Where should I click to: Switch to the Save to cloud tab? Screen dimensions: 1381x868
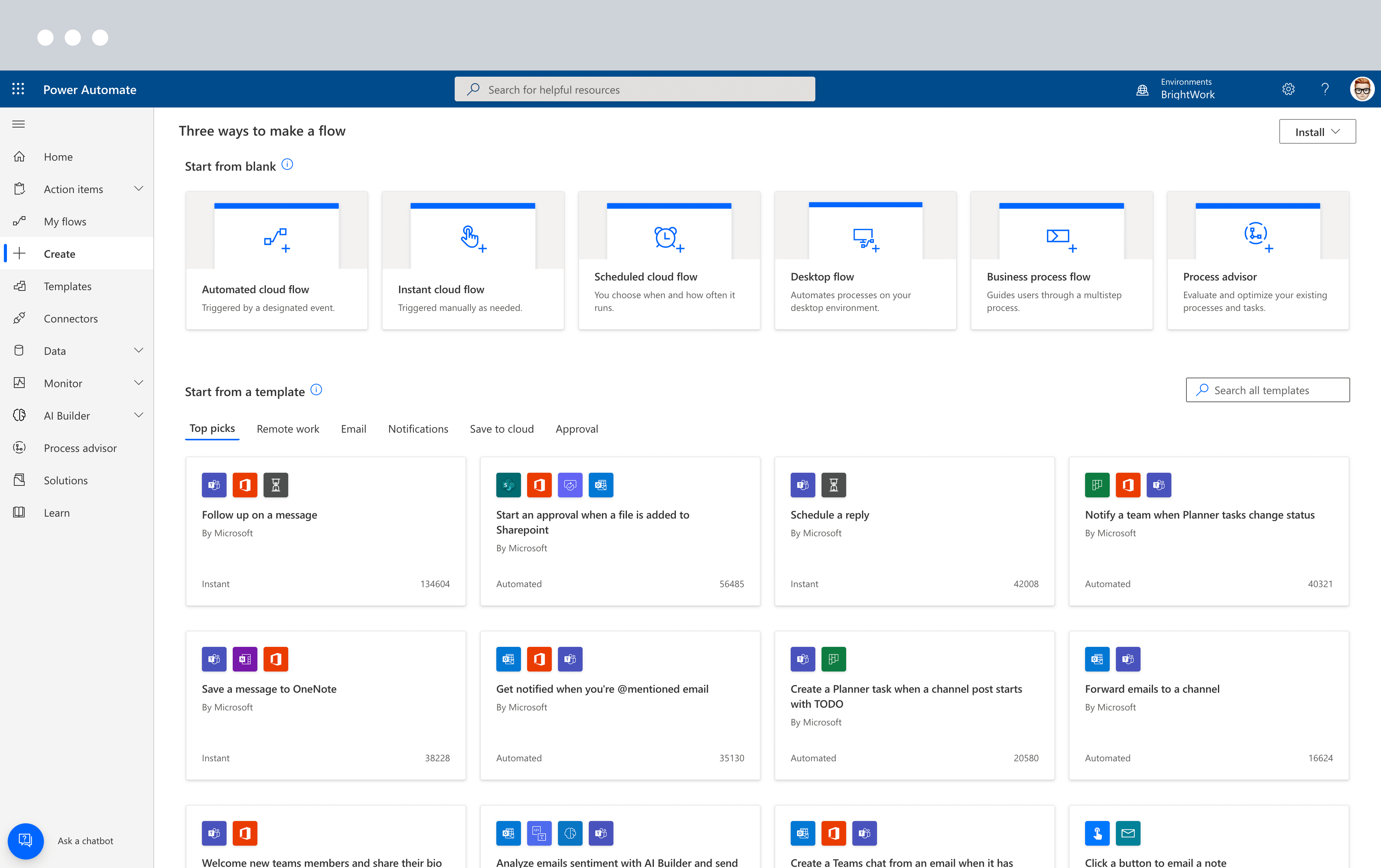[502, 429]
